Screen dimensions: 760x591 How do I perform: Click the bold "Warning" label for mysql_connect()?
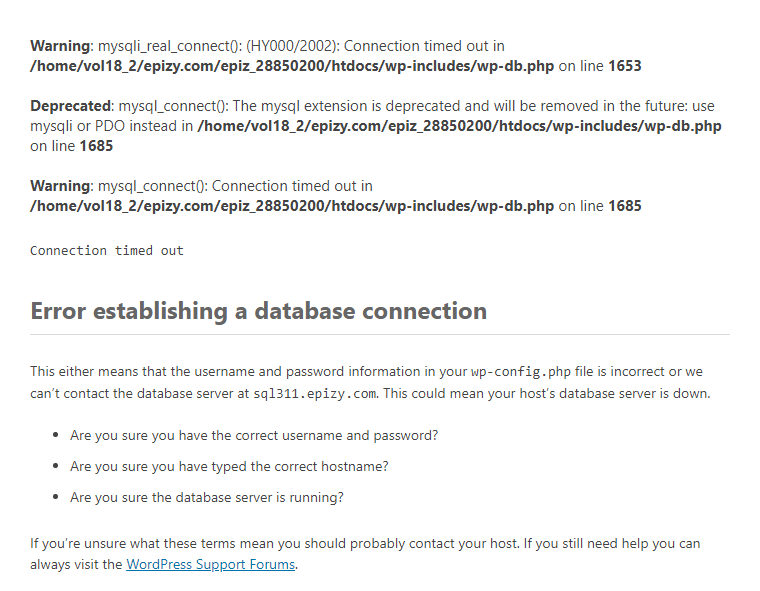60,186
